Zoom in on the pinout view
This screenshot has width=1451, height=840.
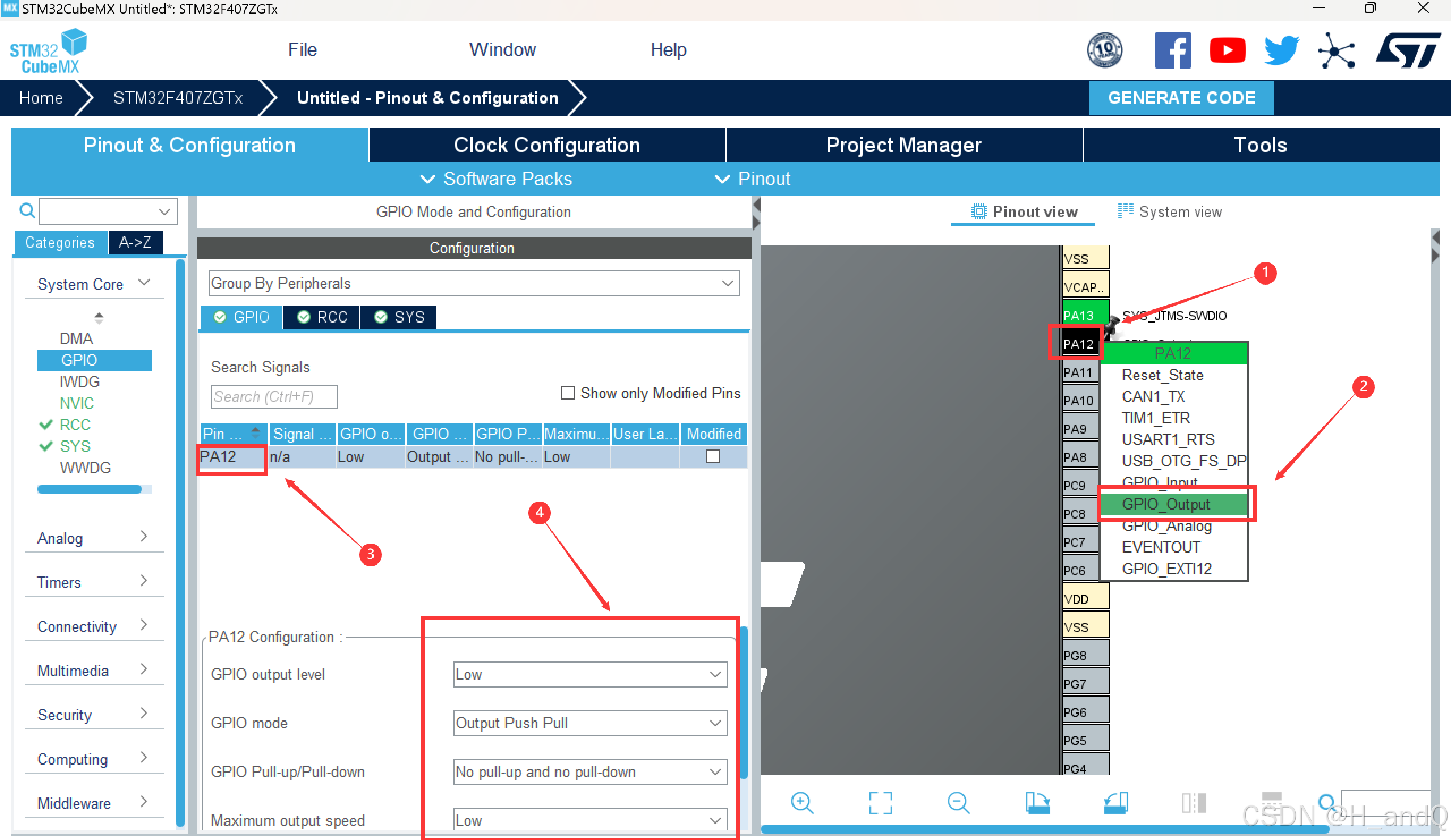pos(802,803)
